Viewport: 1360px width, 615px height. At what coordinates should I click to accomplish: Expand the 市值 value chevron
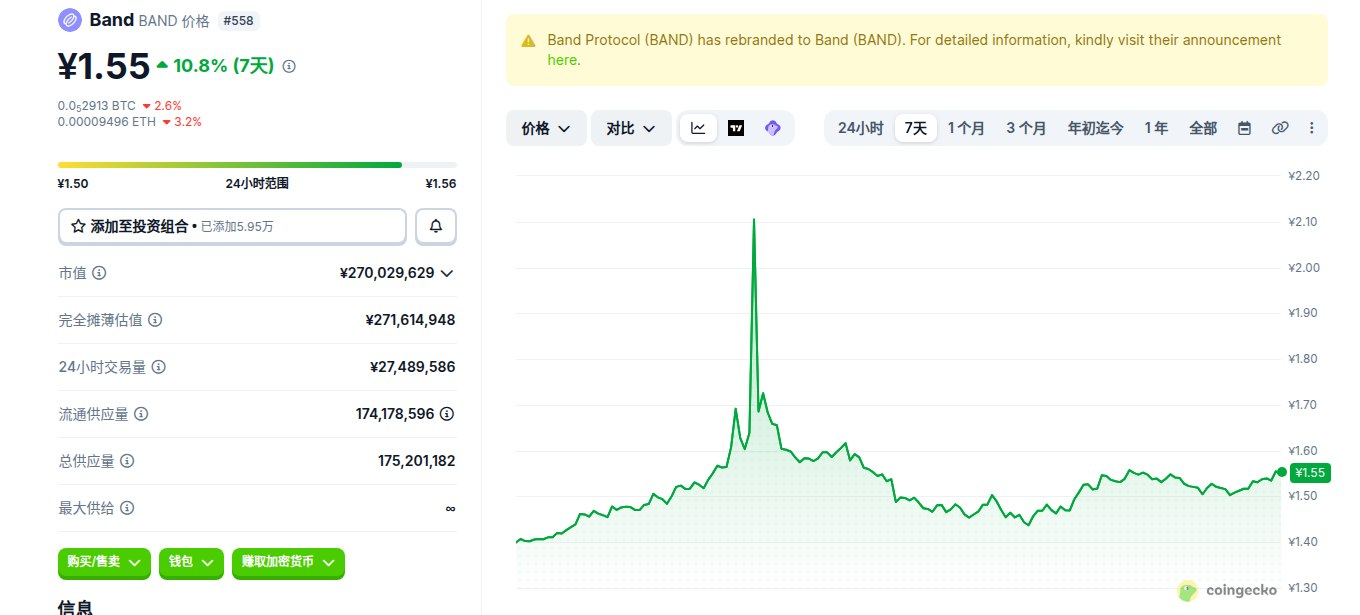pyautogui.click(x=447, y=273)
